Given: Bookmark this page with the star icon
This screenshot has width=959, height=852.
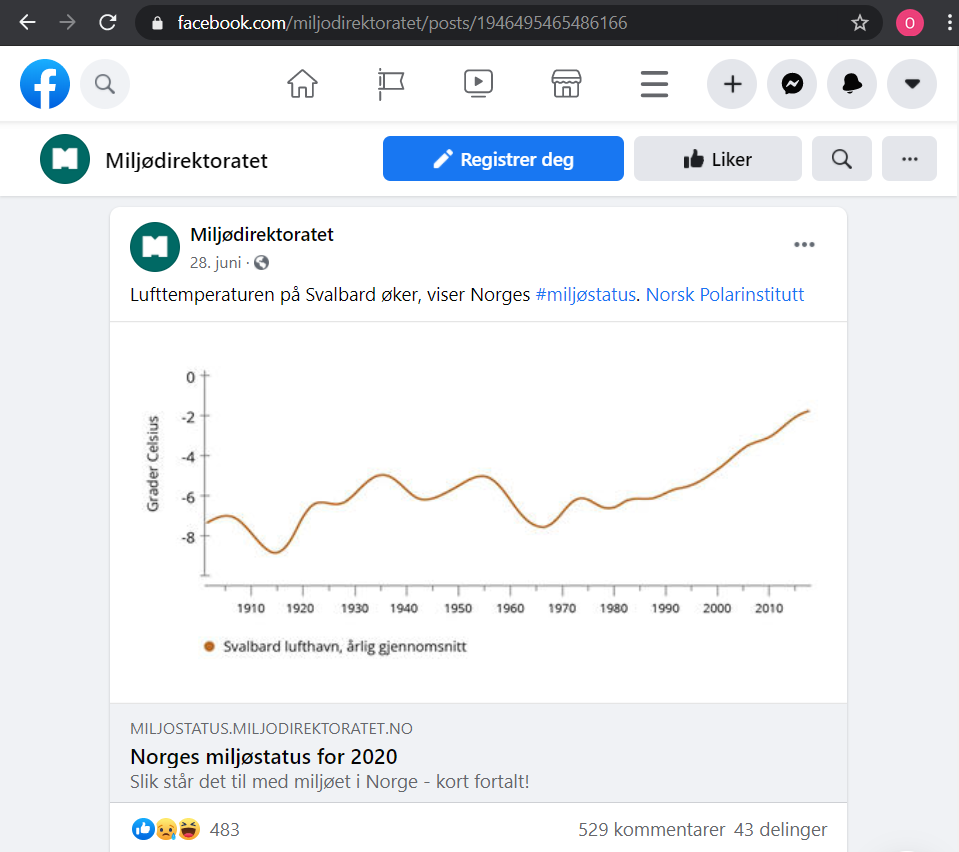Looking at the screenshot, I should tap(859, 23).
